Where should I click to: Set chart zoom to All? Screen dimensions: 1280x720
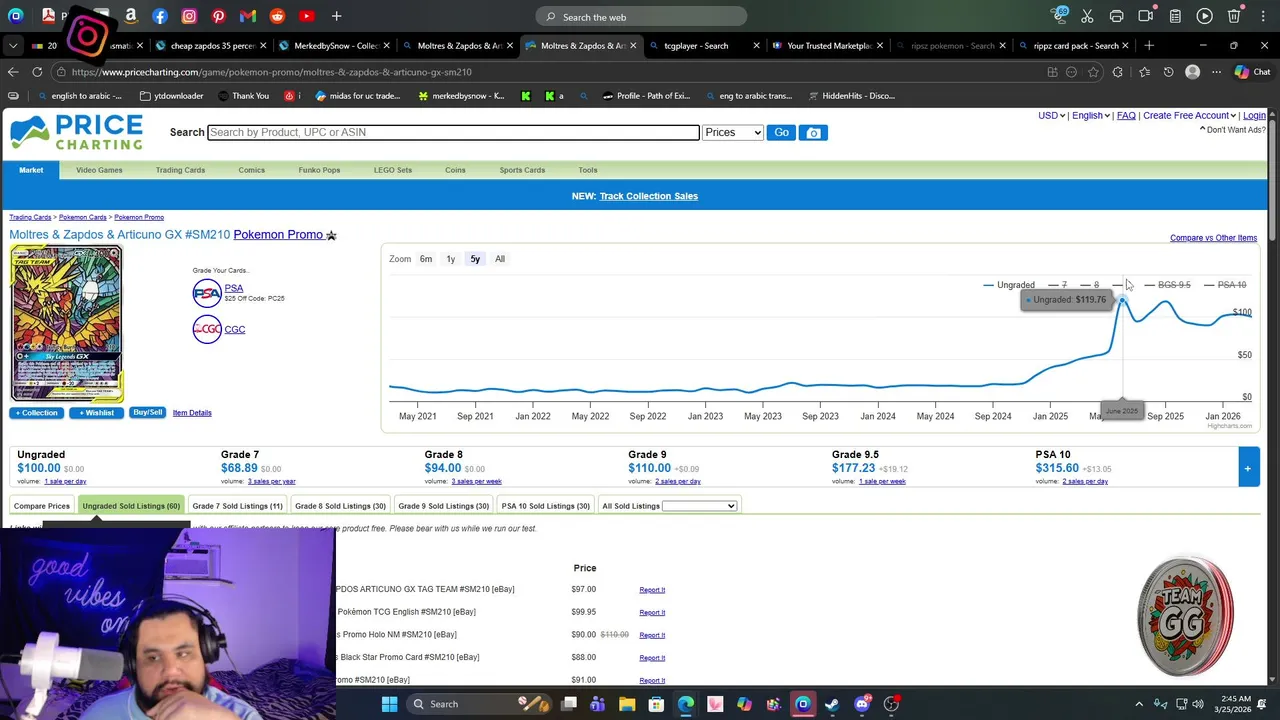coord(500,259)
